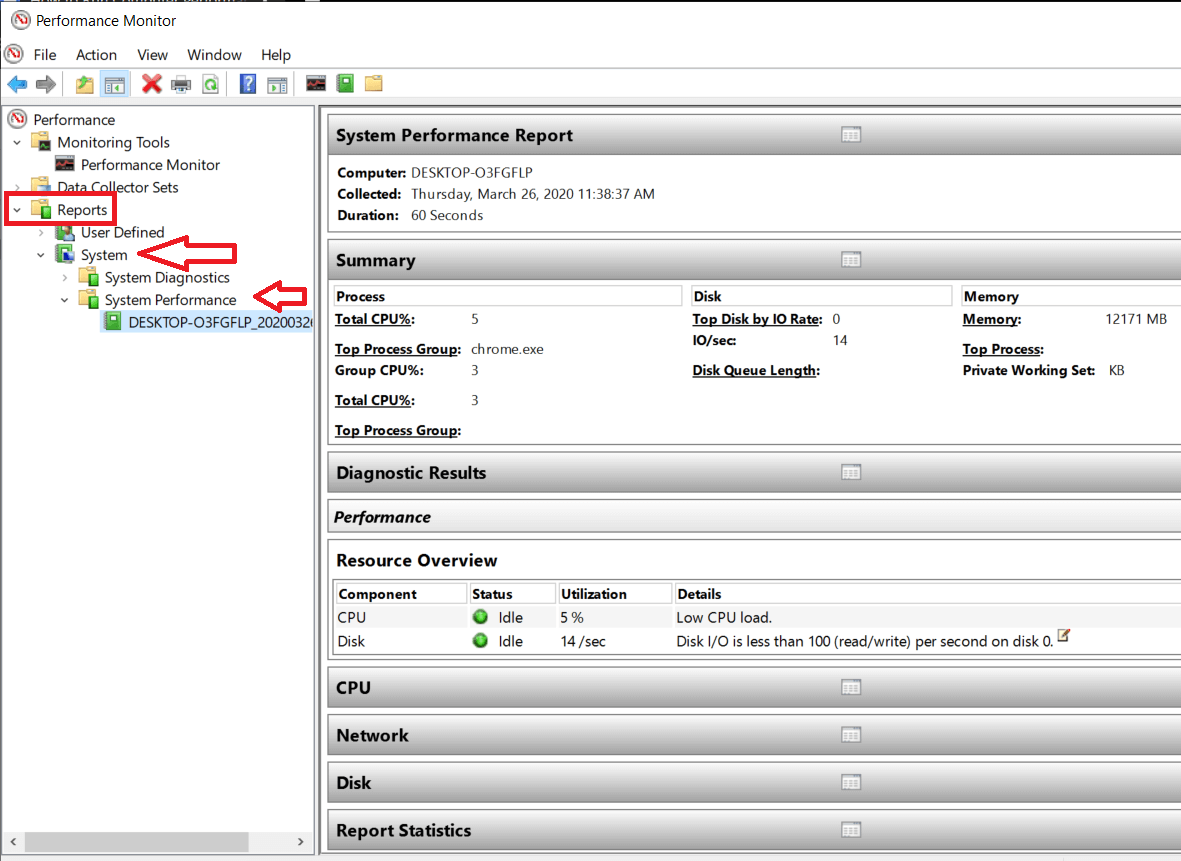Click the blue Back arrow in toolbar
The height and width of the screenshot is (861, 1181).
coord(17,84)
